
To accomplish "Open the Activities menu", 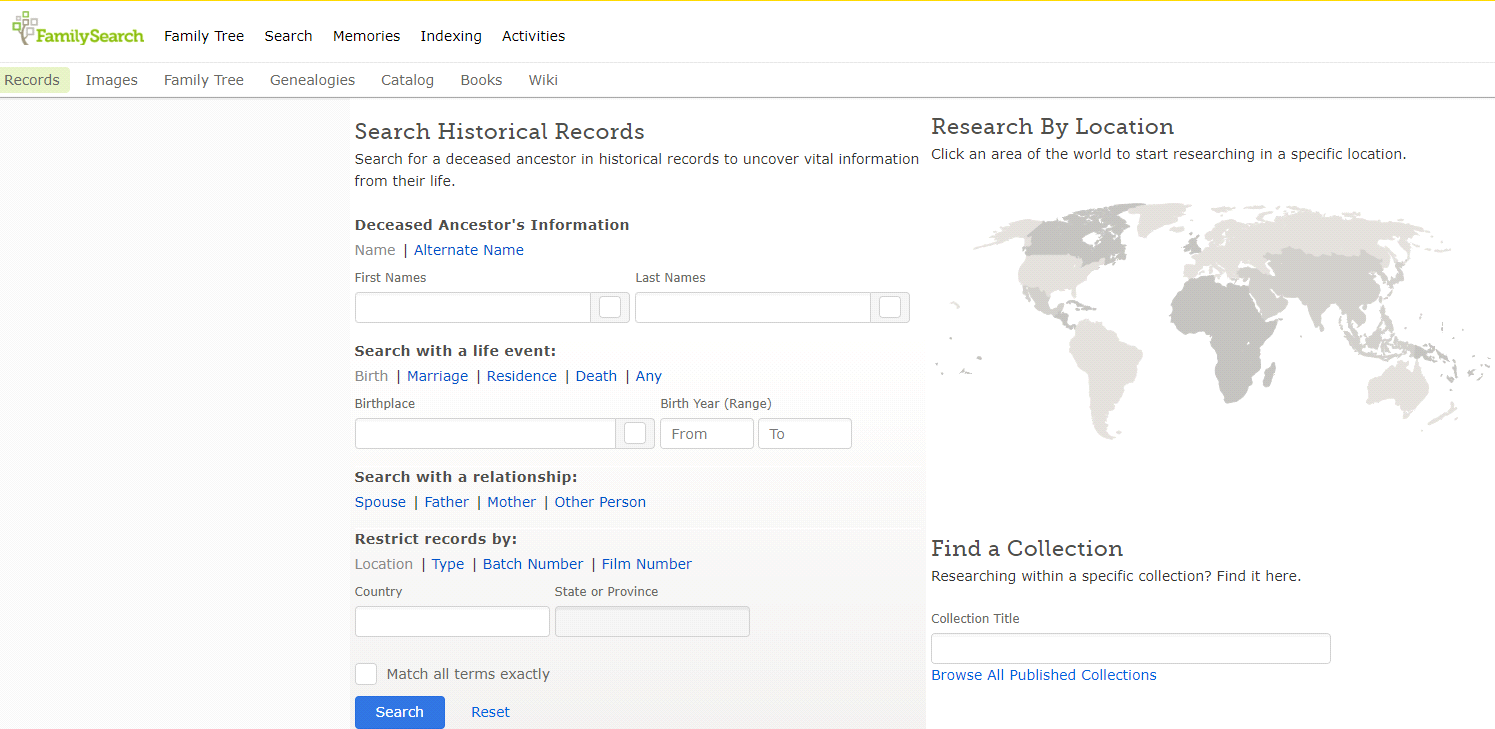I will pyautogui.click(x=533, y=36).
